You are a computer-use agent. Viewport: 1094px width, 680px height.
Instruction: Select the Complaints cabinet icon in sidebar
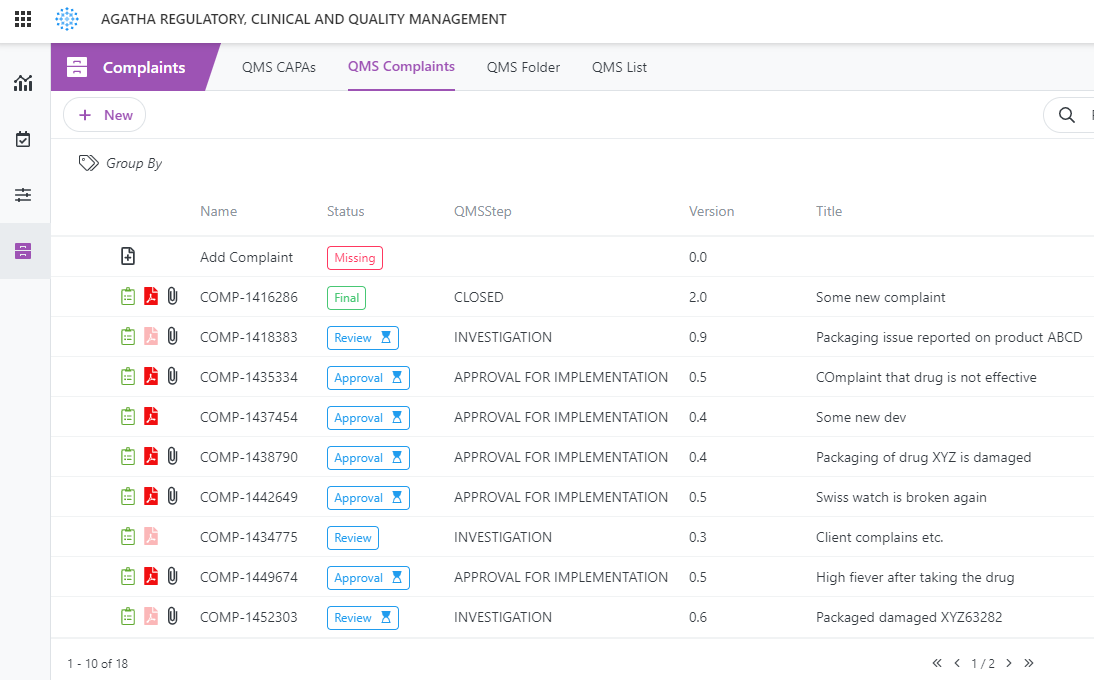click(23, 251)
